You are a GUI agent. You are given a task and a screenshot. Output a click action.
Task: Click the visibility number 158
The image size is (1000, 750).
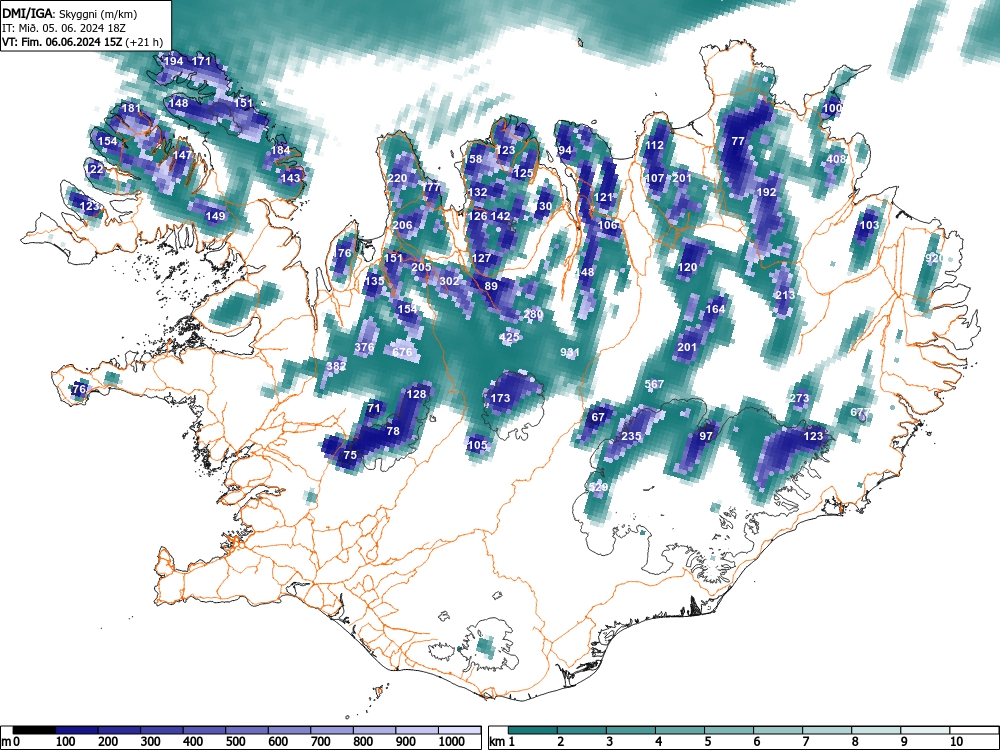point(473,159)
